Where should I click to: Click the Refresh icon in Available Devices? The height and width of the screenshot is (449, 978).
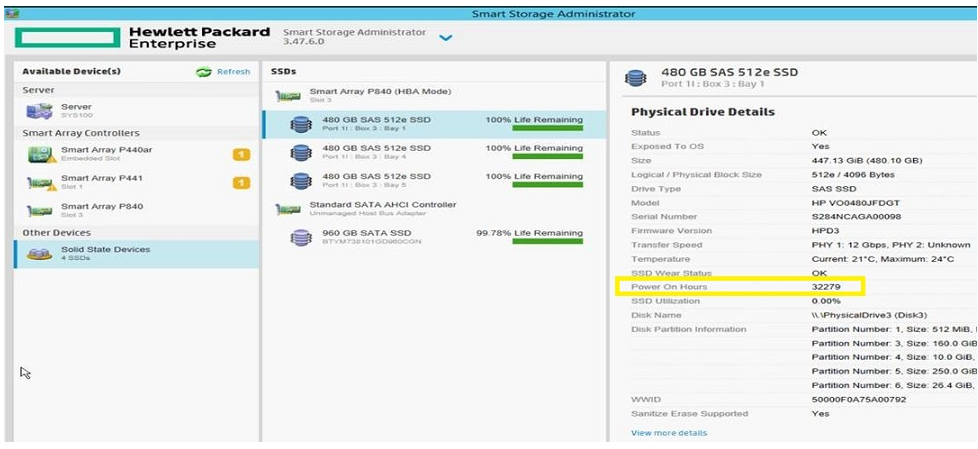click(204, 72)
